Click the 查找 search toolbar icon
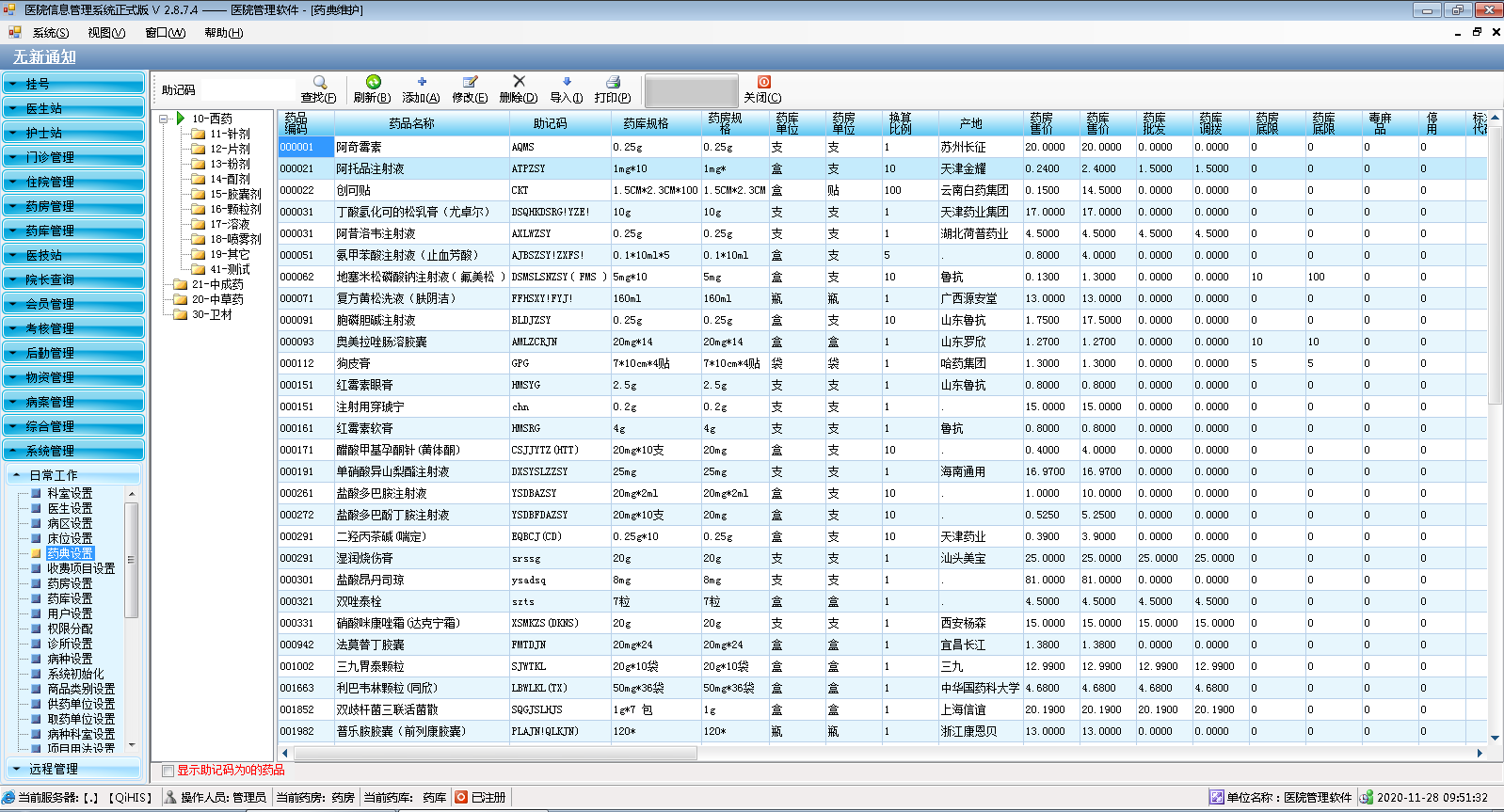Image resolution: width=1504 pixels, height=812 pixels. [x=320, y=83]
